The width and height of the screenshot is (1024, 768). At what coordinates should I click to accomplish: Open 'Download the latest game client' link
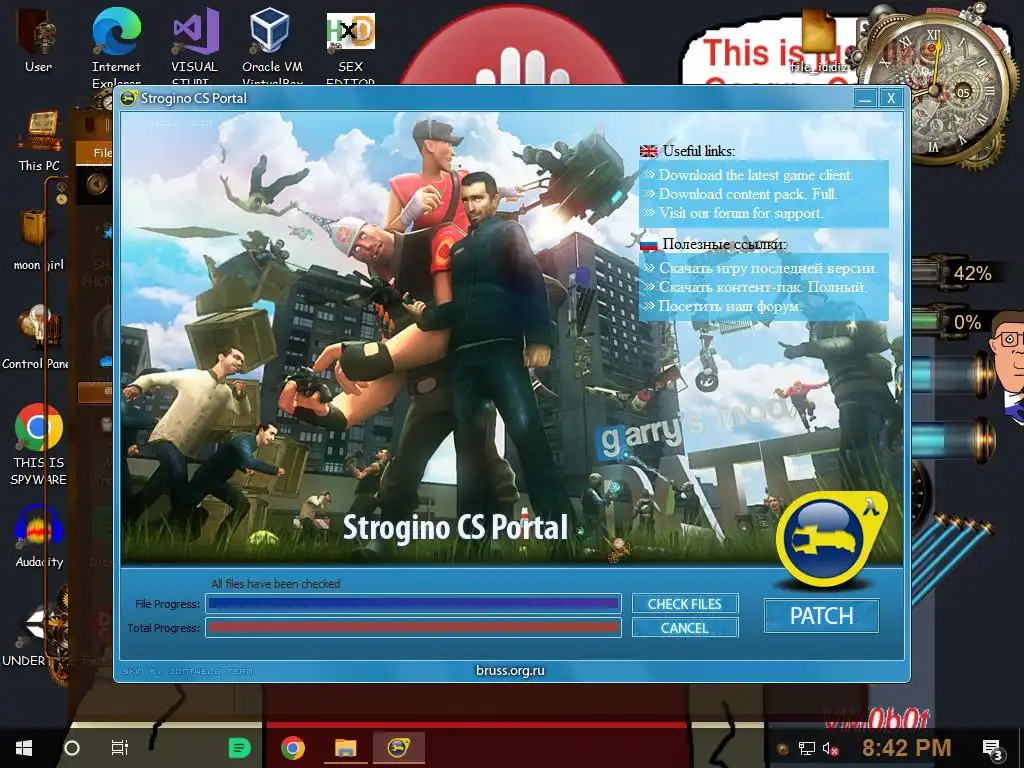pyautogui.click(x=755, y=174)
